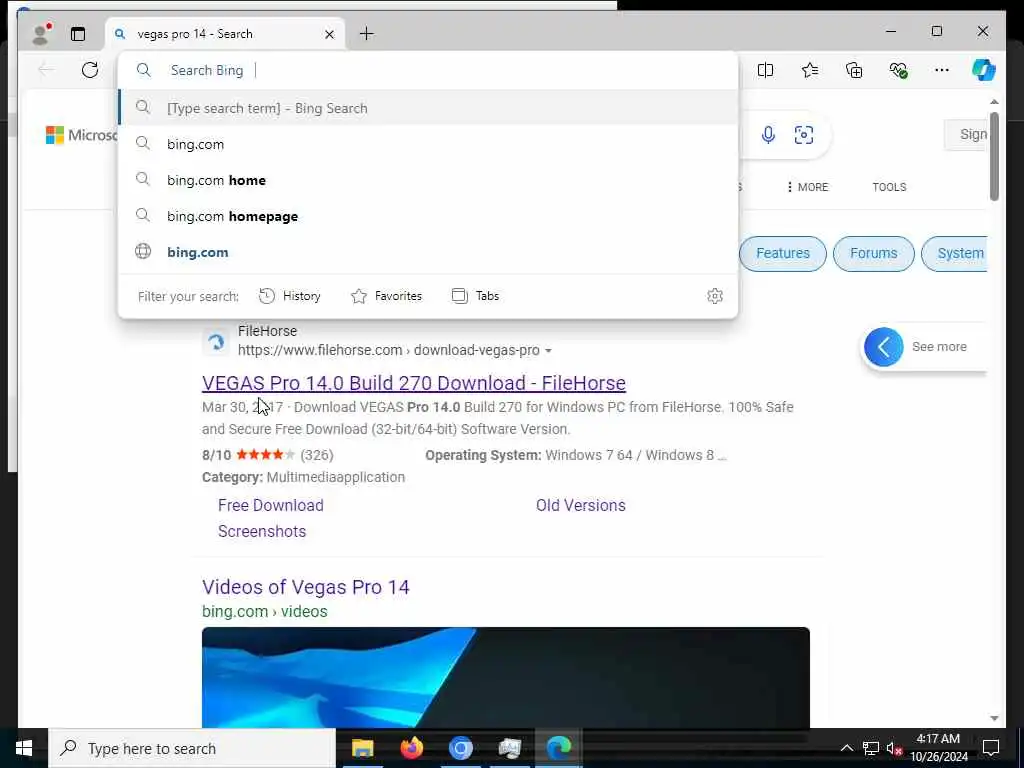Click the page vertical scrollbar thumb
This screenshot has height=768, width=1024.
(x=994, y=156)
